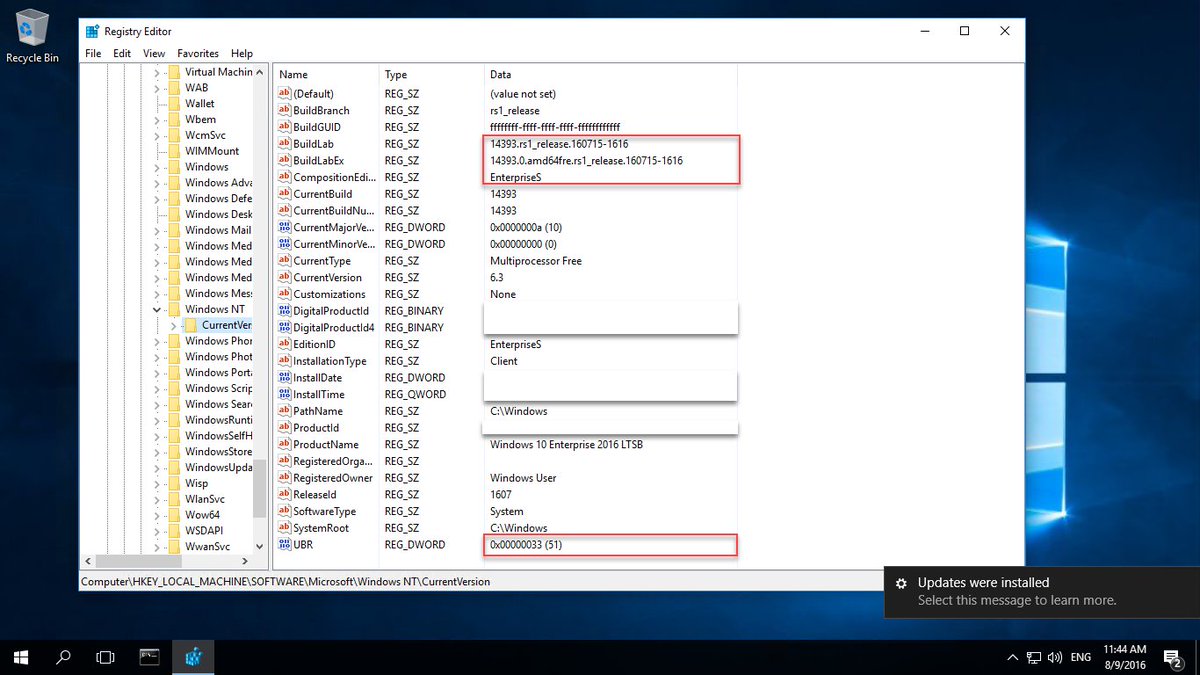The image size is (1200, 675).
Task: Click the taskbar clock showing 11:44 AM
Action: (1125, 657)
